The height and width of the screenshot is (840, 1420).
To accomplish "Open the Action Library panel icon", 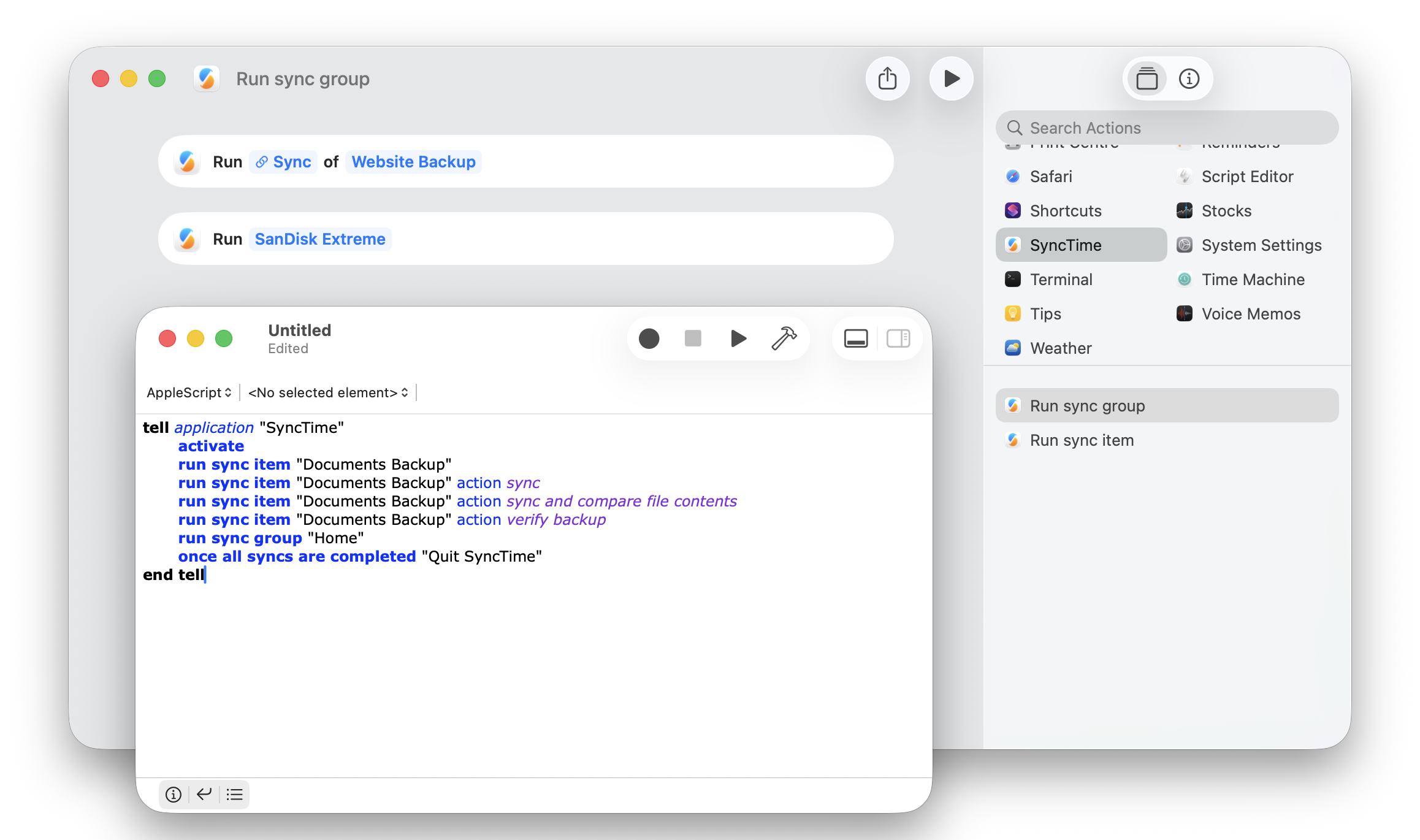I will (1147, 78).
